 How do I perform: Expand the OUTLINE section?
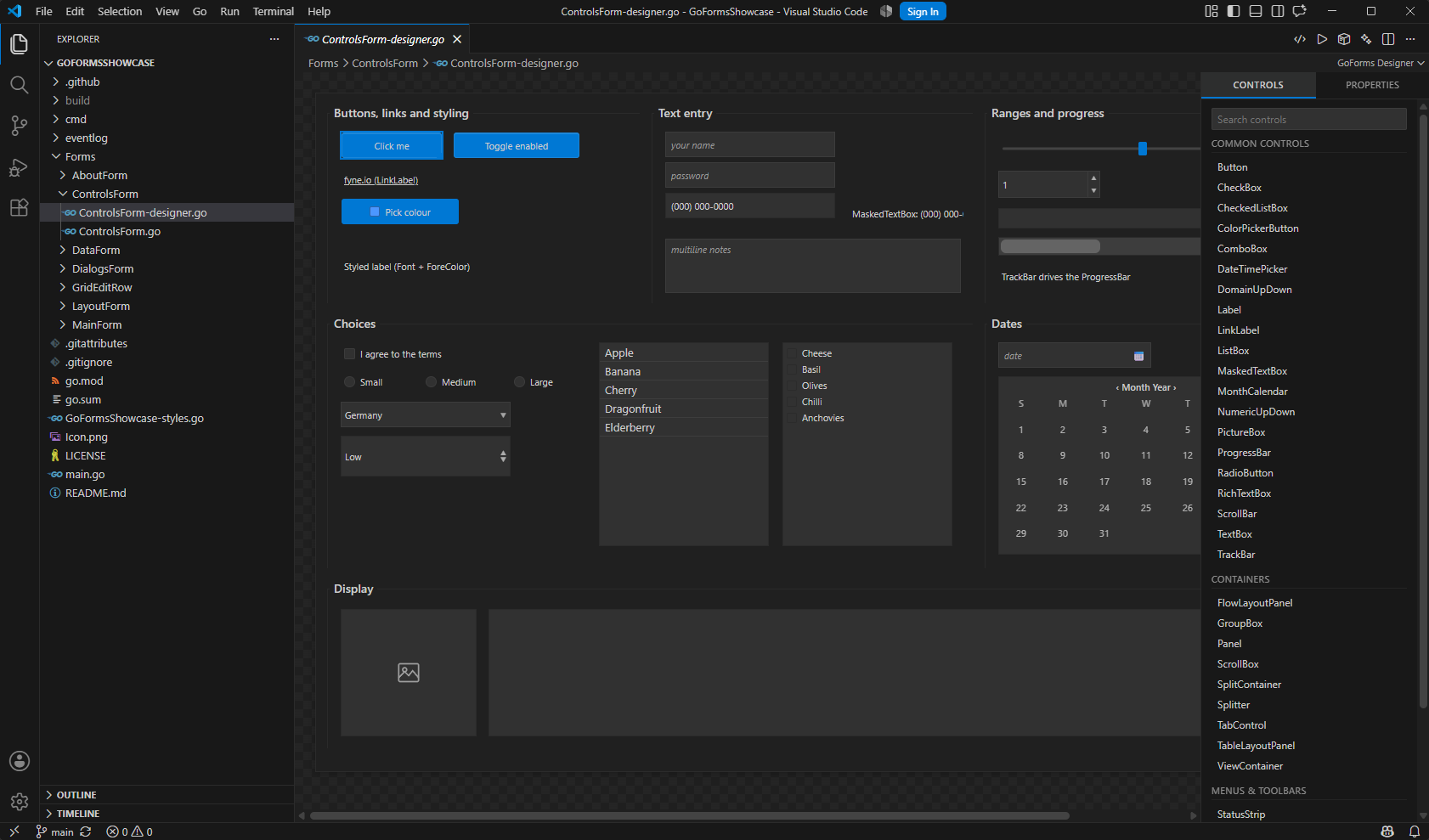click(x=167, y=795)
